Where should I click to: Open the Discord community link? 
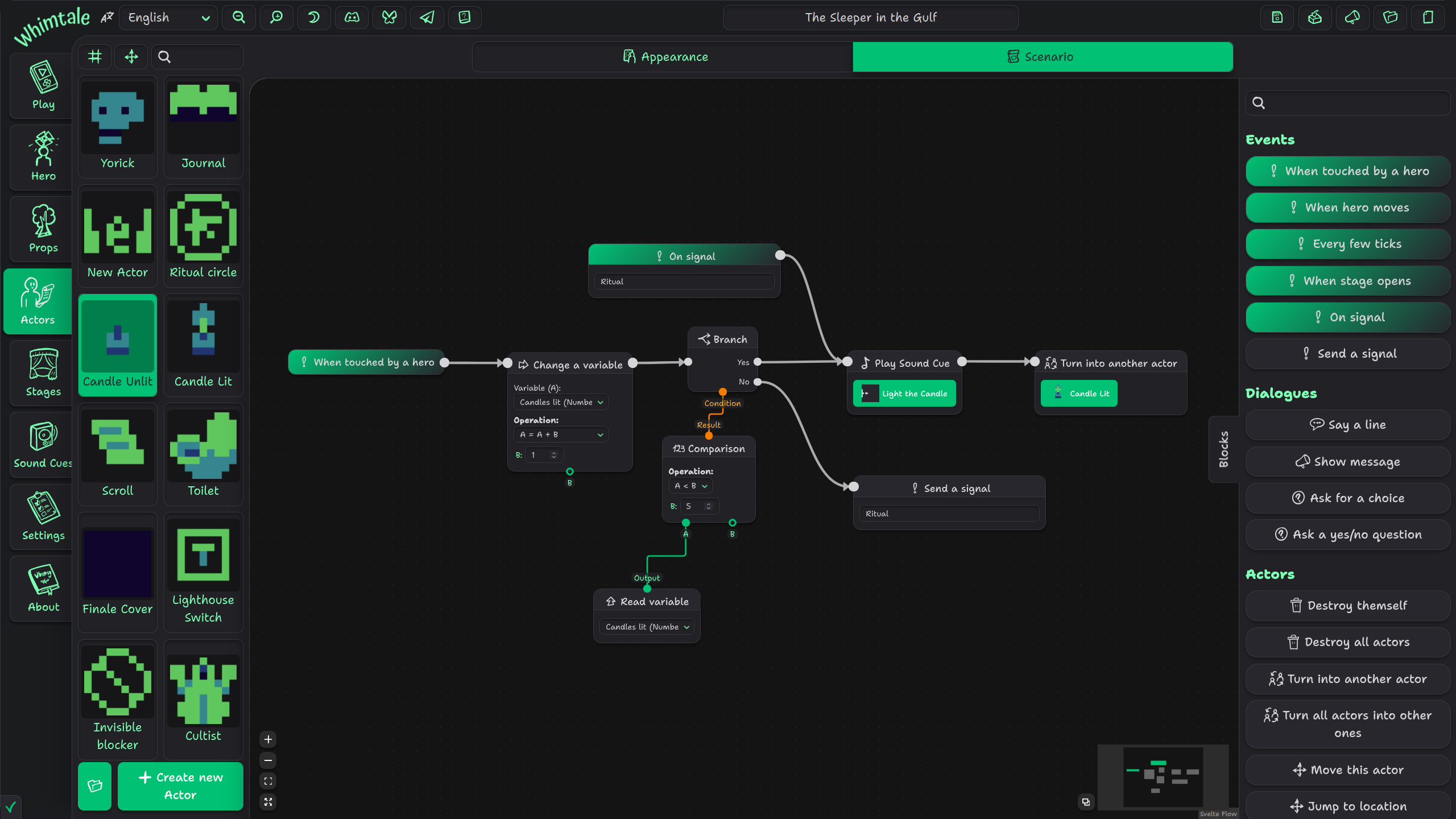[351, 18]
